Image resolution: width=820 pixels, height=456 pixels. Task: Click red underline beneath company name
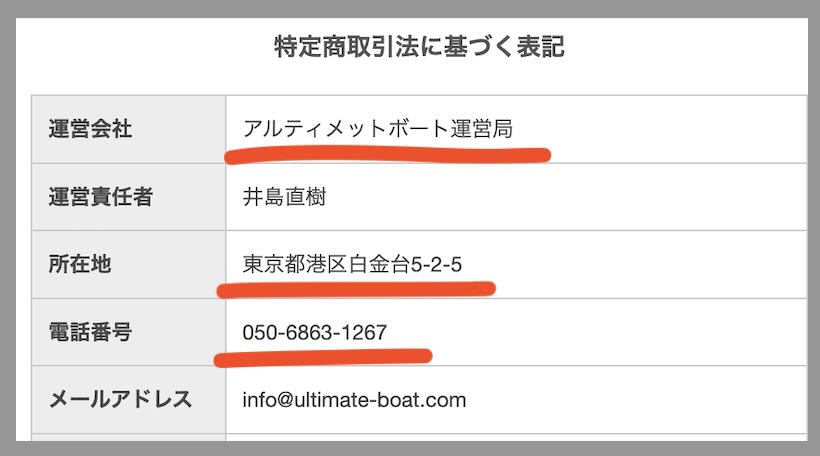tap(388, 156)
